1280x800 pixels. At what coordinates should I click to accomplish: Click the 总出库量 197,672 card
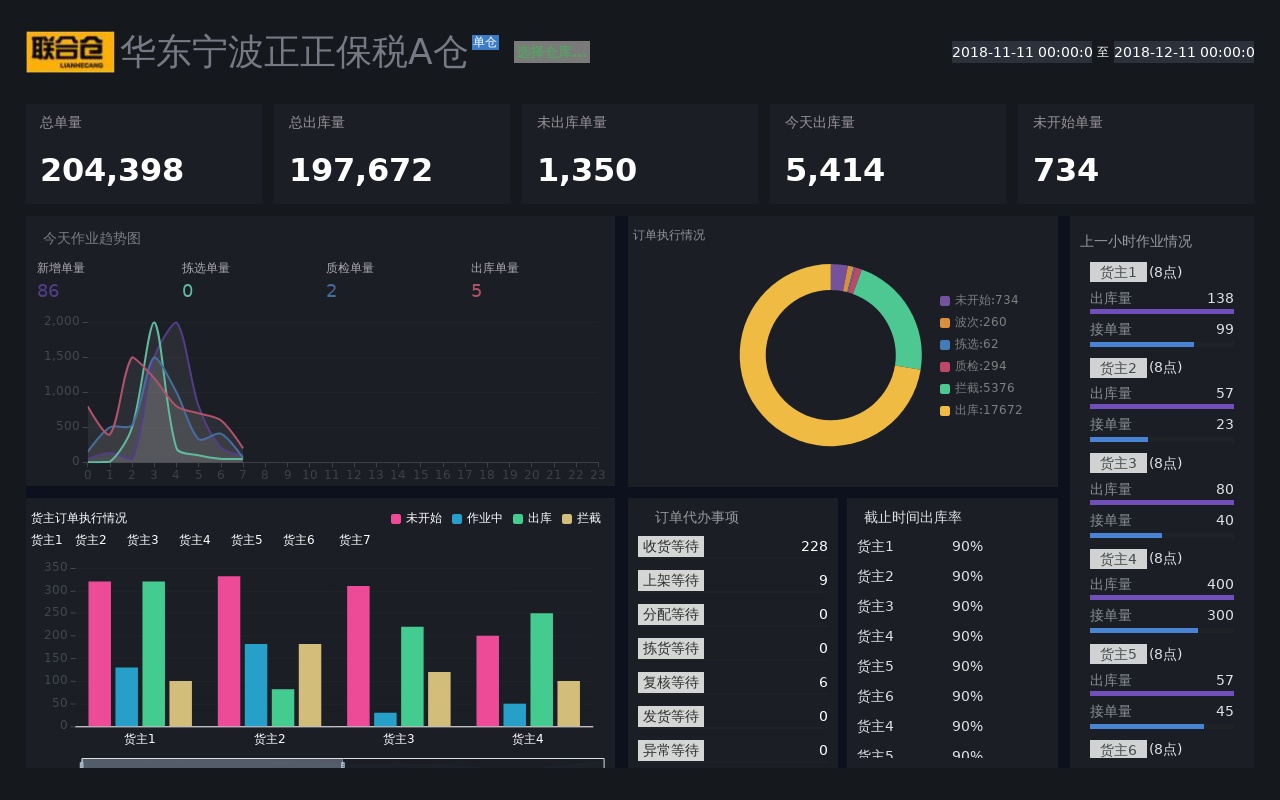(x=392, y=154)
